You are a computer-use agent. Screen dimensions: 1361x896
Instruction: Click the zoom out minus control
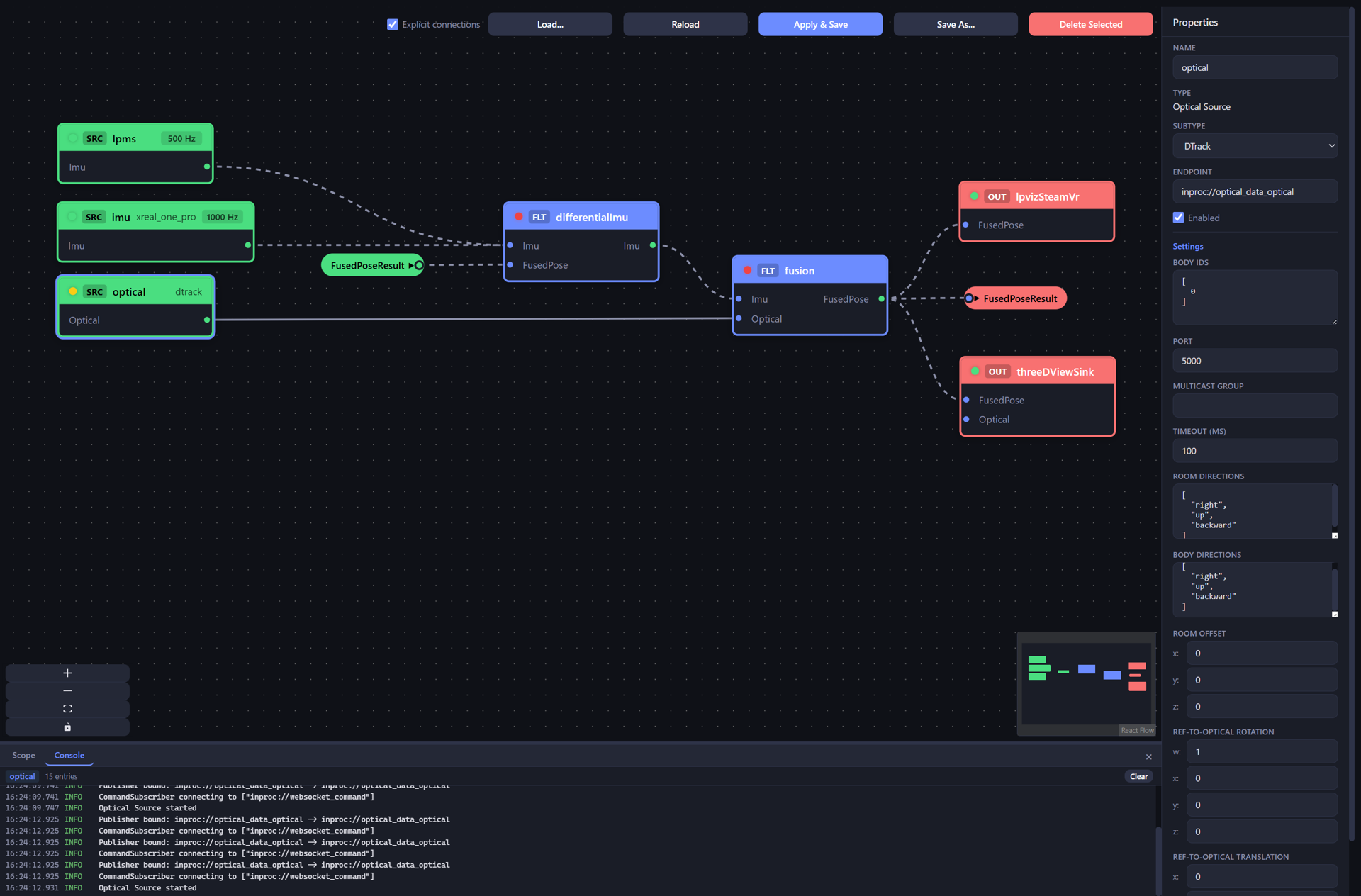tap(67, 690)
